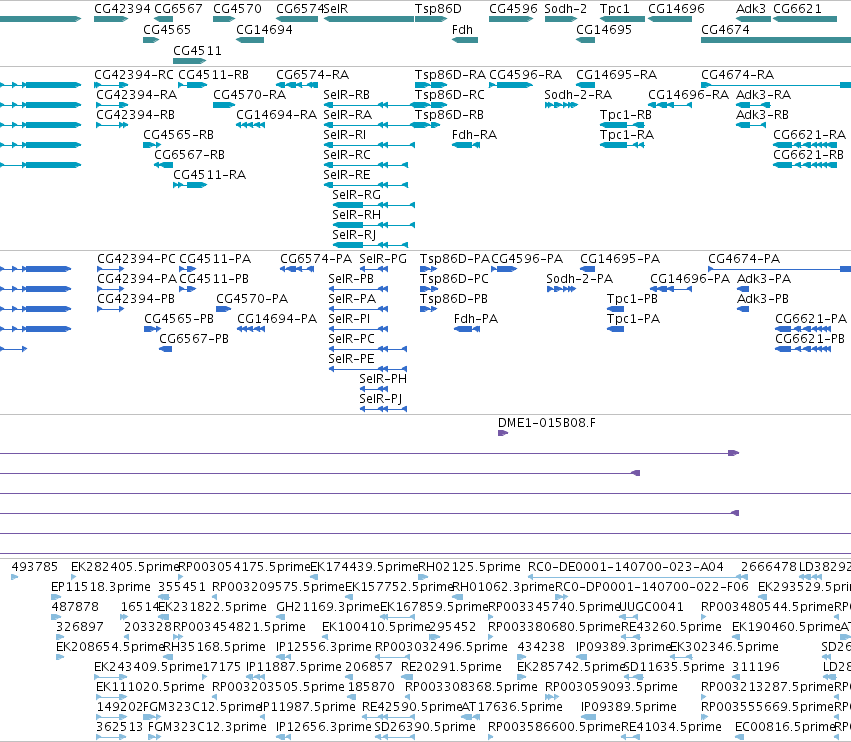Select the CG4511-RB transcript label
Image resolution: width=851 pixels, height=742 pixels.
(x=214, y=74)
